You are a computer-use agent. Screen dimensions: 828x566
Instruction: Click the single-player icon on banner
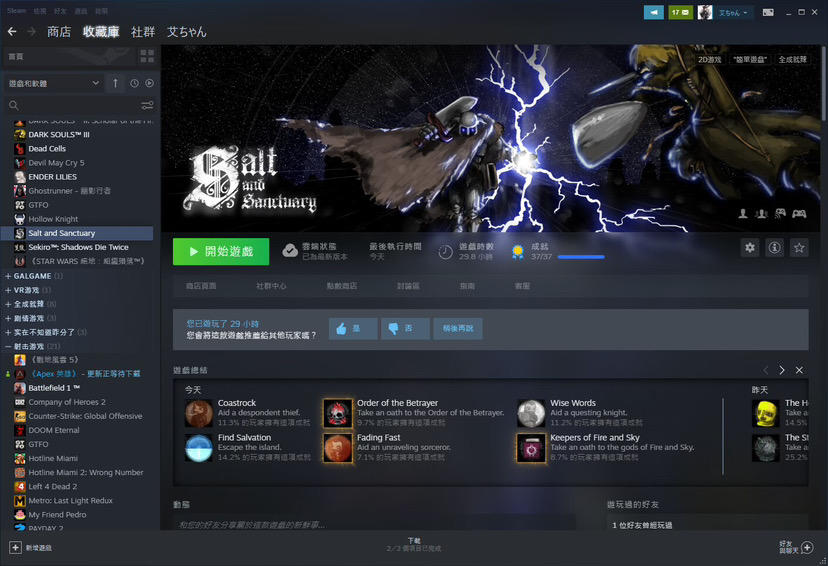tap(743, 213)
